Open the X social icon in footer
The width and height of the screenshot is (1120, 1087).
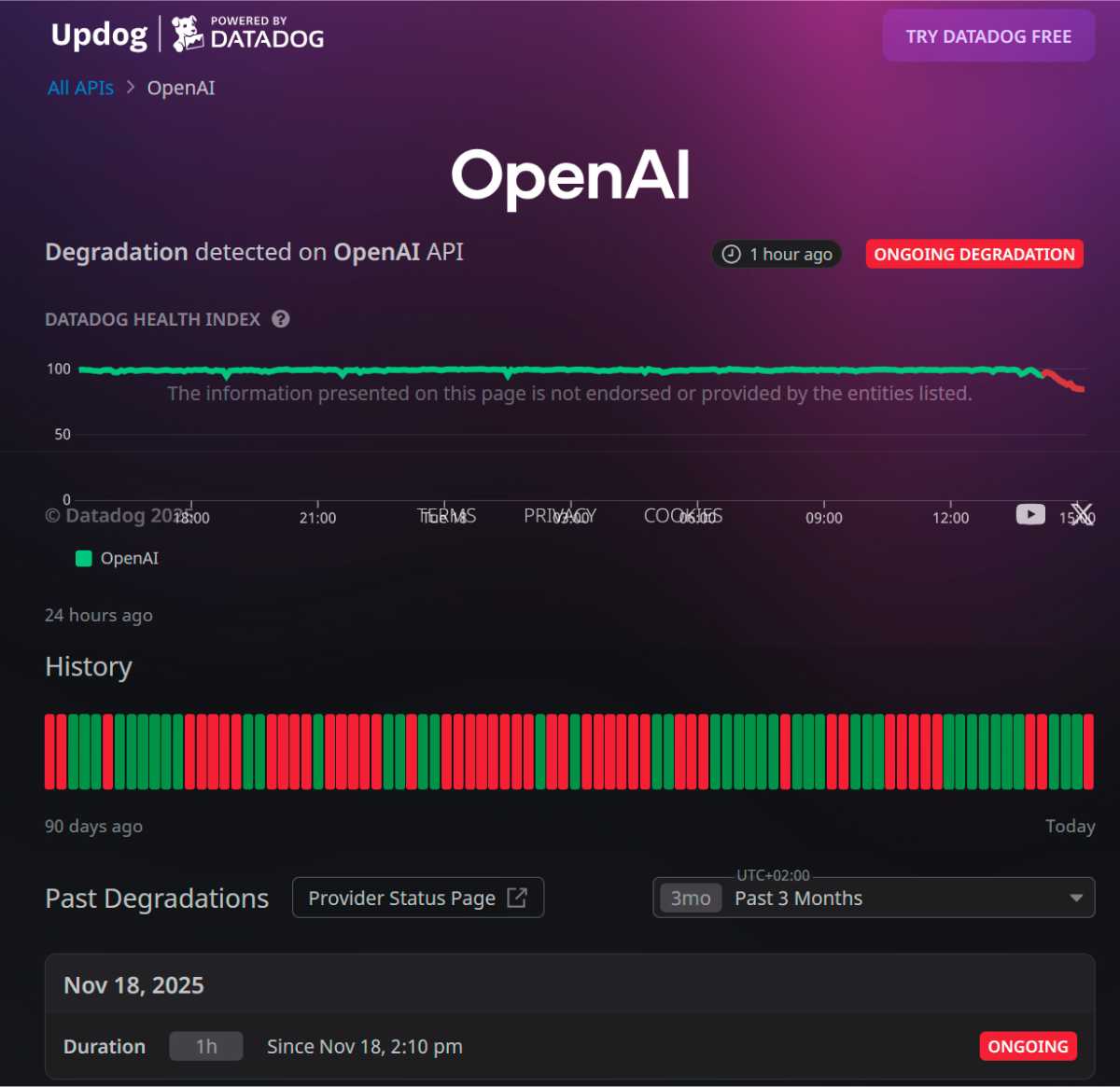1082,514
